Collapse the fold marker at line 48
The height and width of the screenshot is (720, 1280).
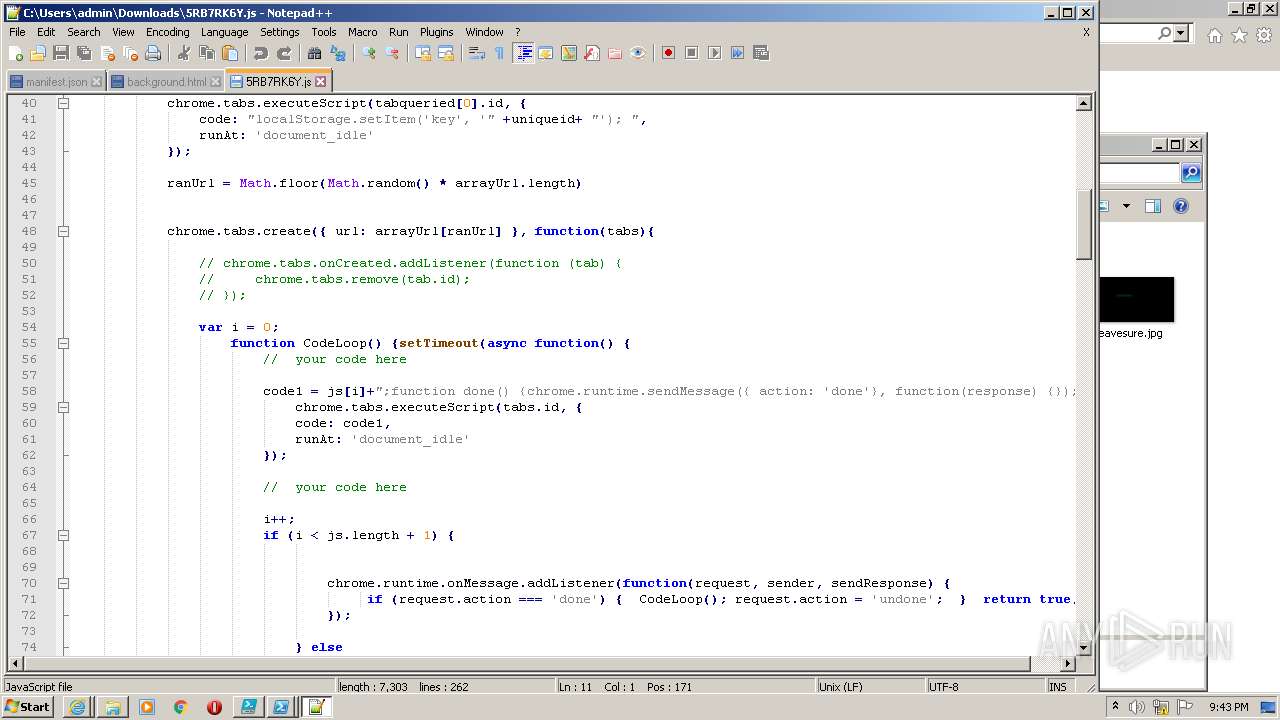click(63, 231)
